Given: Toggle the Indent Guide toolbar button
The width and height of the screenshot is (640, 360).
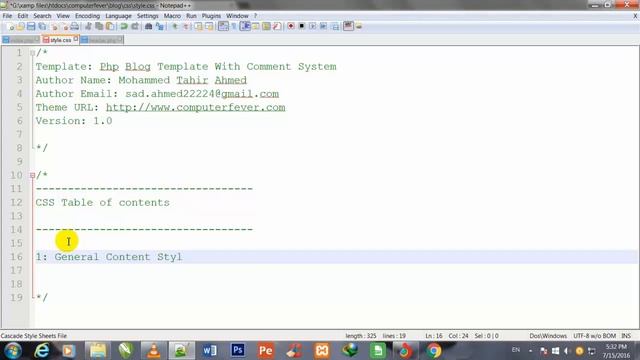Looking at the screenshot, I should click(245, 26).
